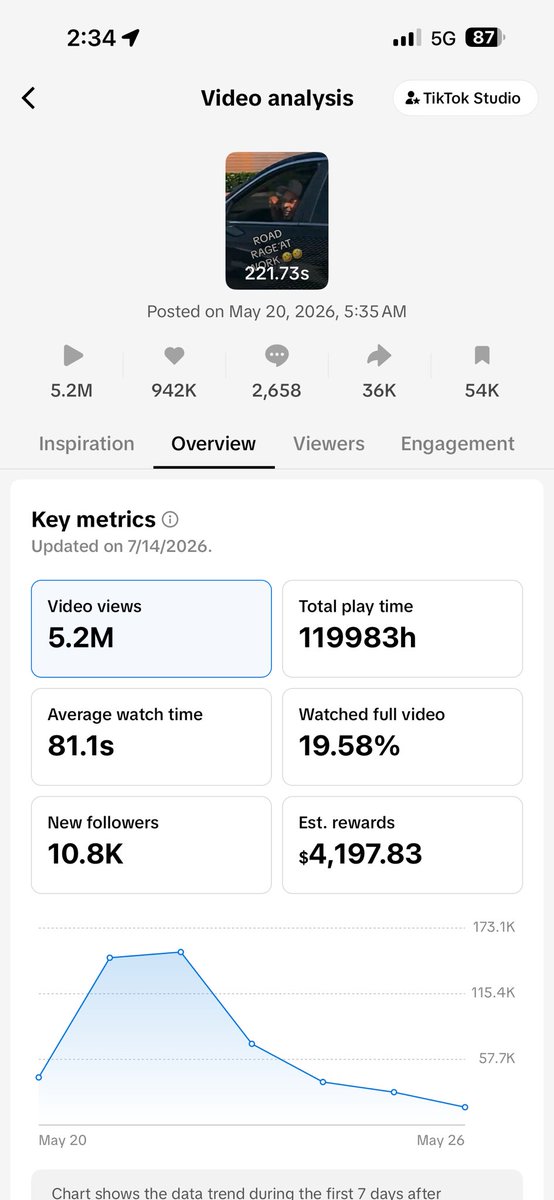554x1200 pixels.
Task: Tap the 942K likes count
Action: 174,391
